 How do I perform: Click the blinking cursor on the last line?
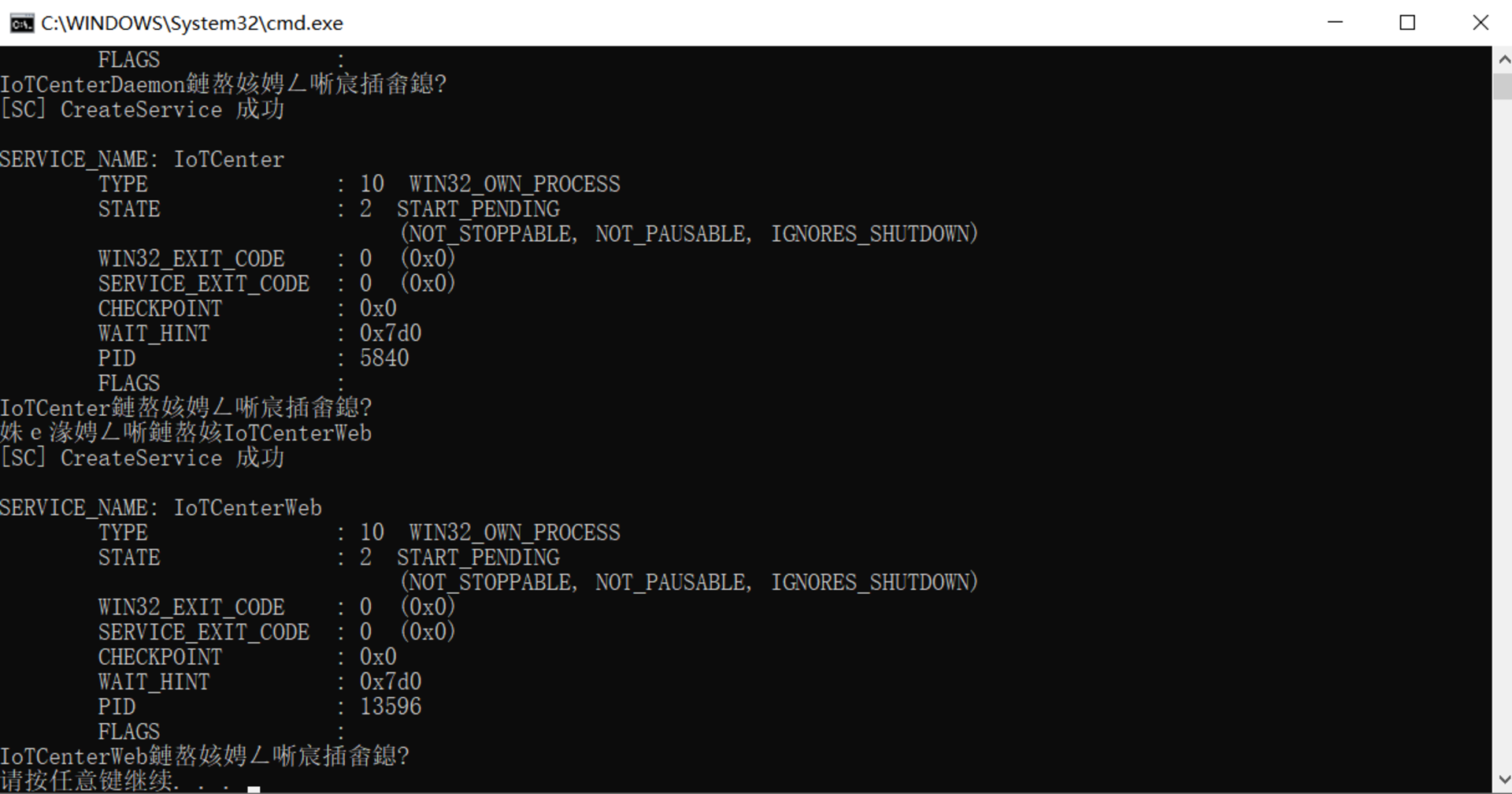point(254,787)
